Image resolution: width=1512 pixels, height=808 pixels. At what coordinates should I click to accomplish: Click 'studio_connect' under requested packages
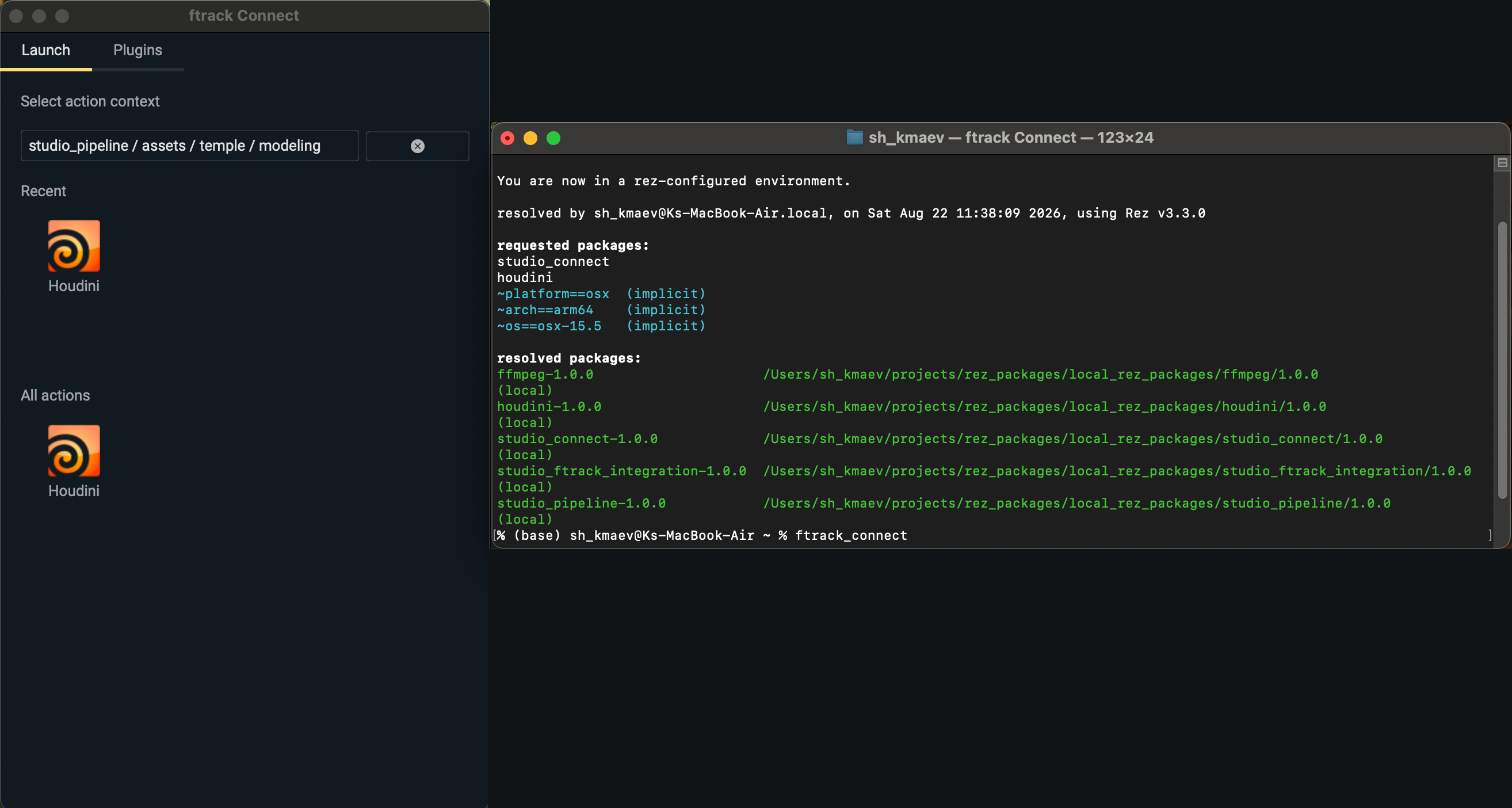(553, 262)
